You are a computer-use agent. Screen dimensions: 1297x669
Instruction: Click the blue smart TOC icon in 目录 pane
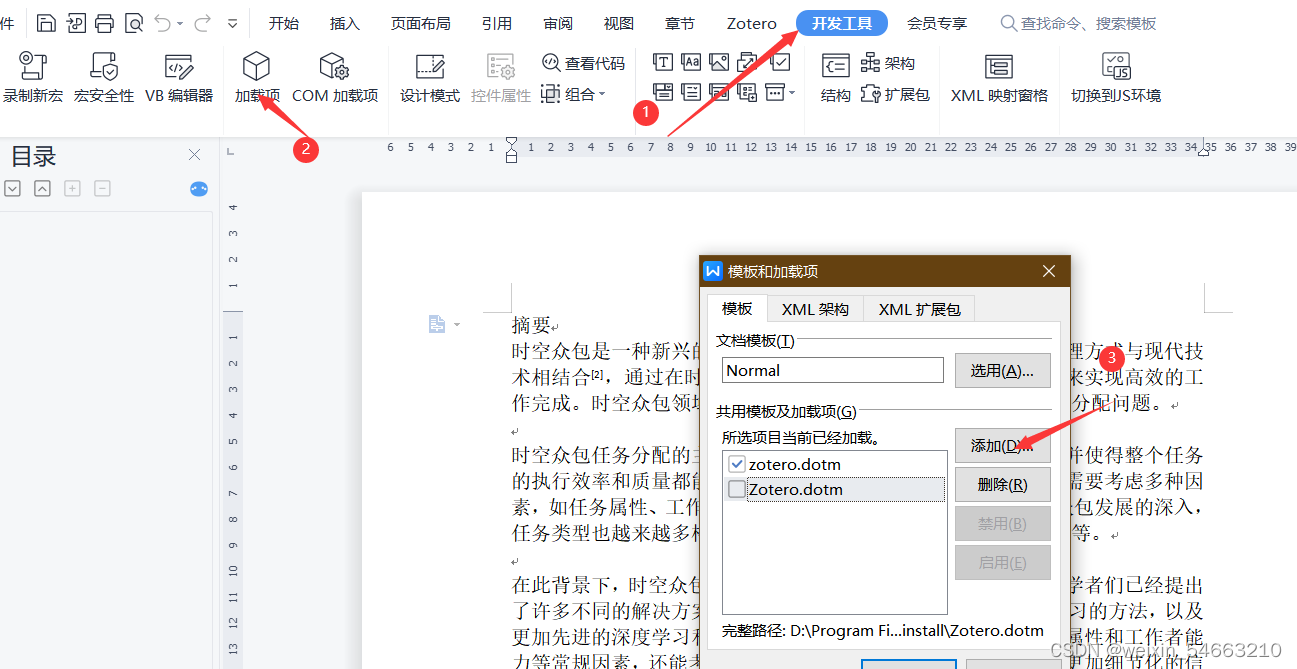[x=199, y=188]
